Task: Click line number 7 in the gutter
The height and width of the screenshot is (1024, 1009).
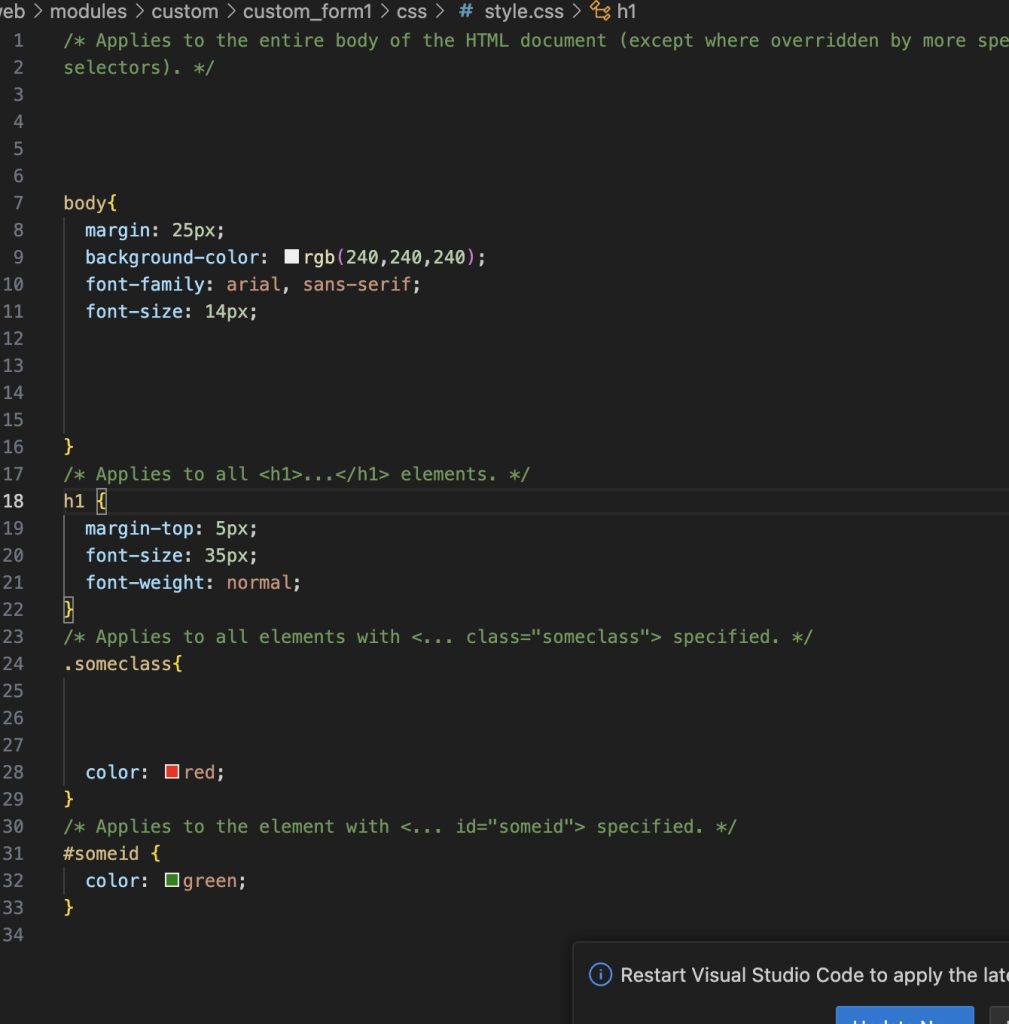Action: click(18, 203)
